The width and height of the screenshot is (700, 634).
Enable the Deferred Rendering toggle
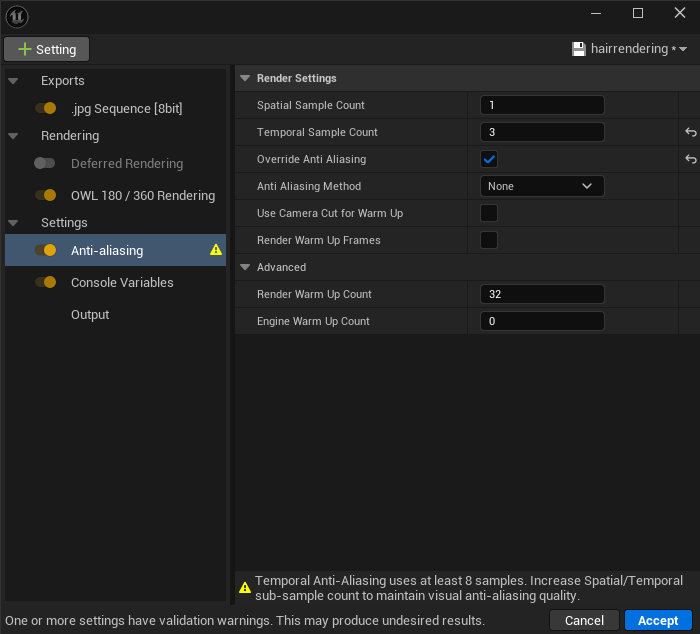(45, 163)
